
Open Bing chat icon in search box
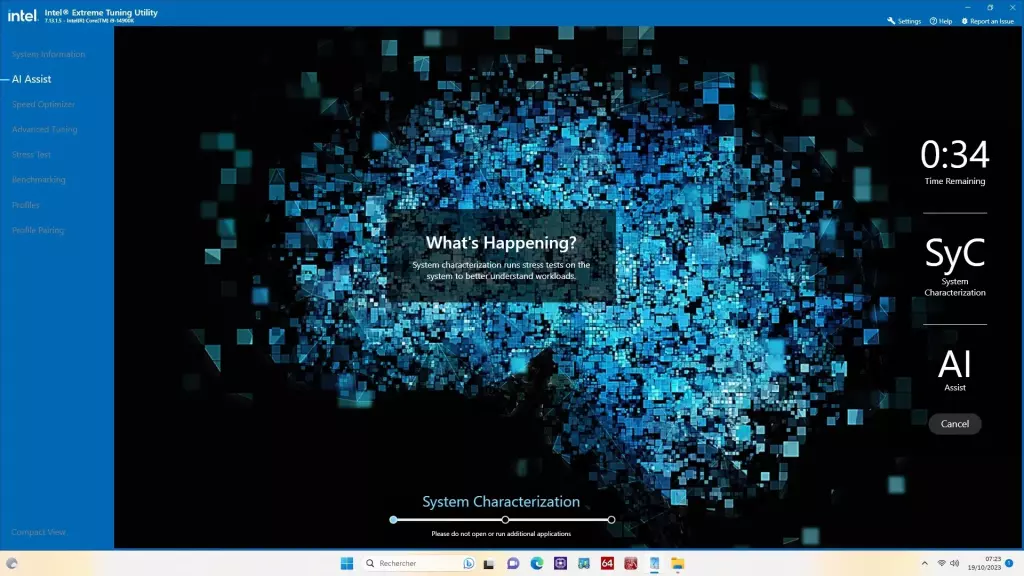pyautogui.click(x=468, y=563)
